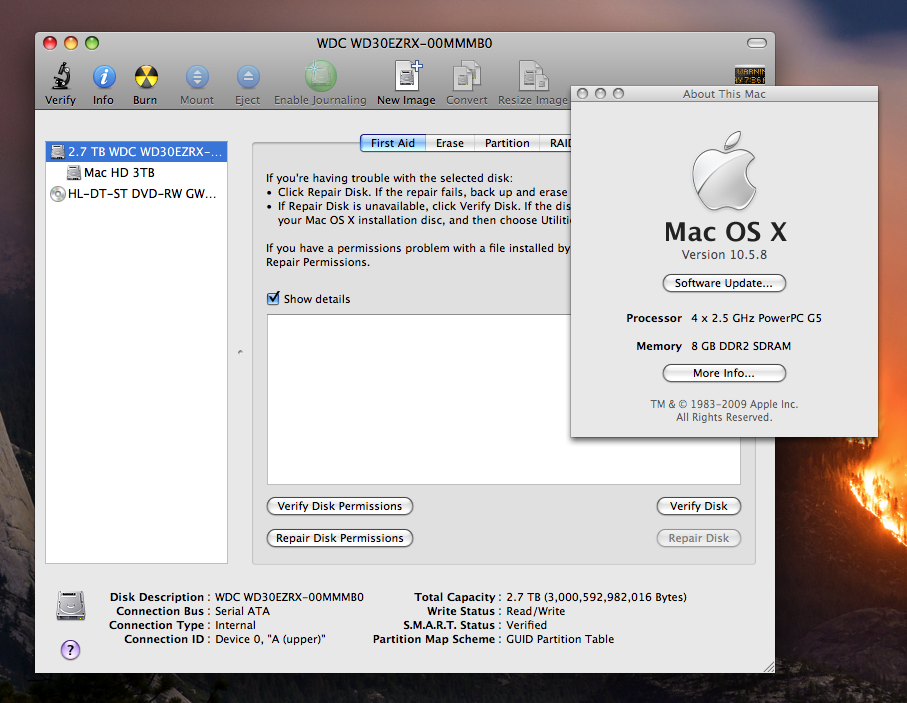Switch to the RAID tab
The width and height of the screenshot is (907, 703).
click(558, 143)
